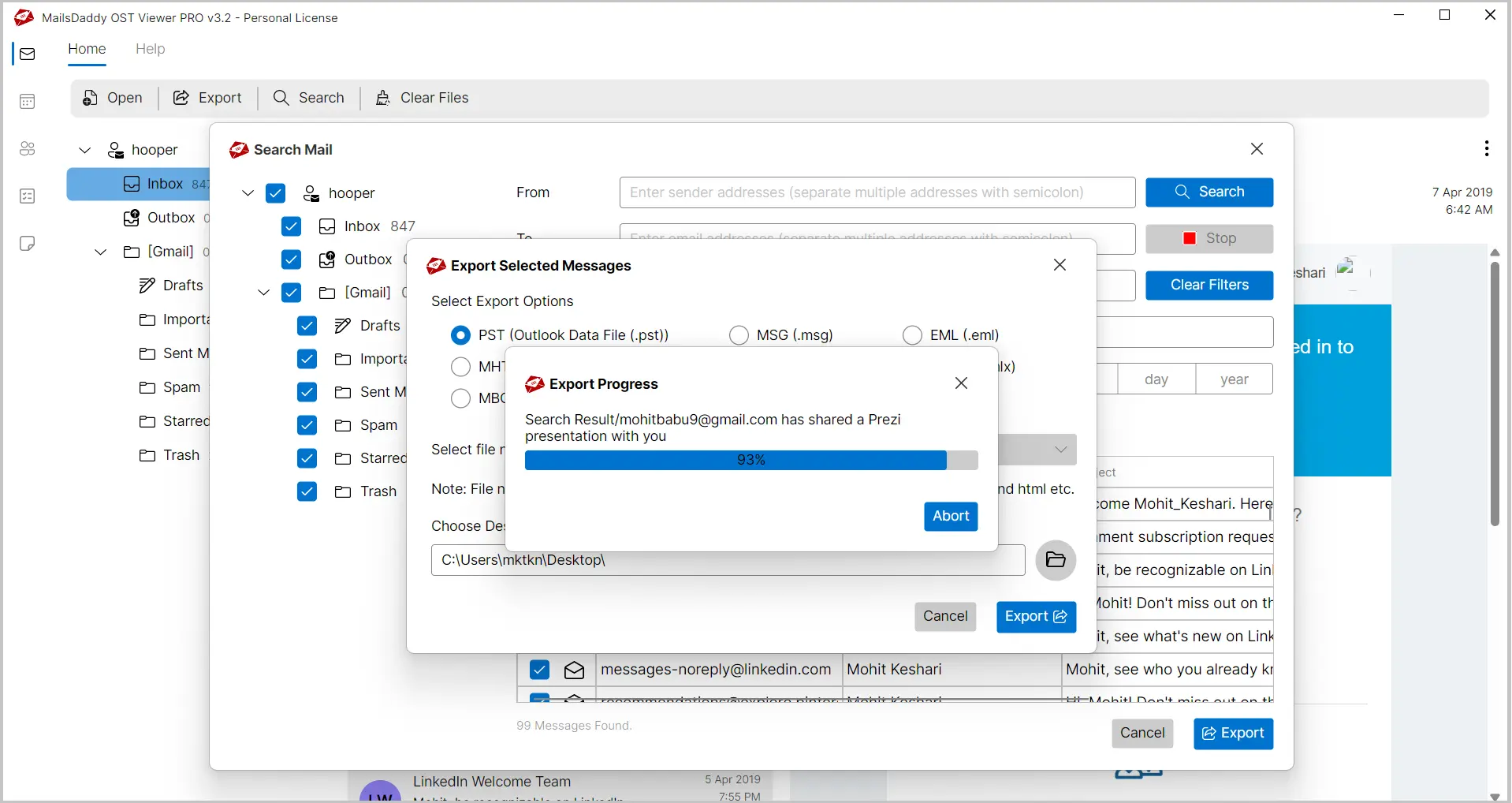Click the destination path field
The width and height of the screenshot is (1512, 803).
point(728,560)
